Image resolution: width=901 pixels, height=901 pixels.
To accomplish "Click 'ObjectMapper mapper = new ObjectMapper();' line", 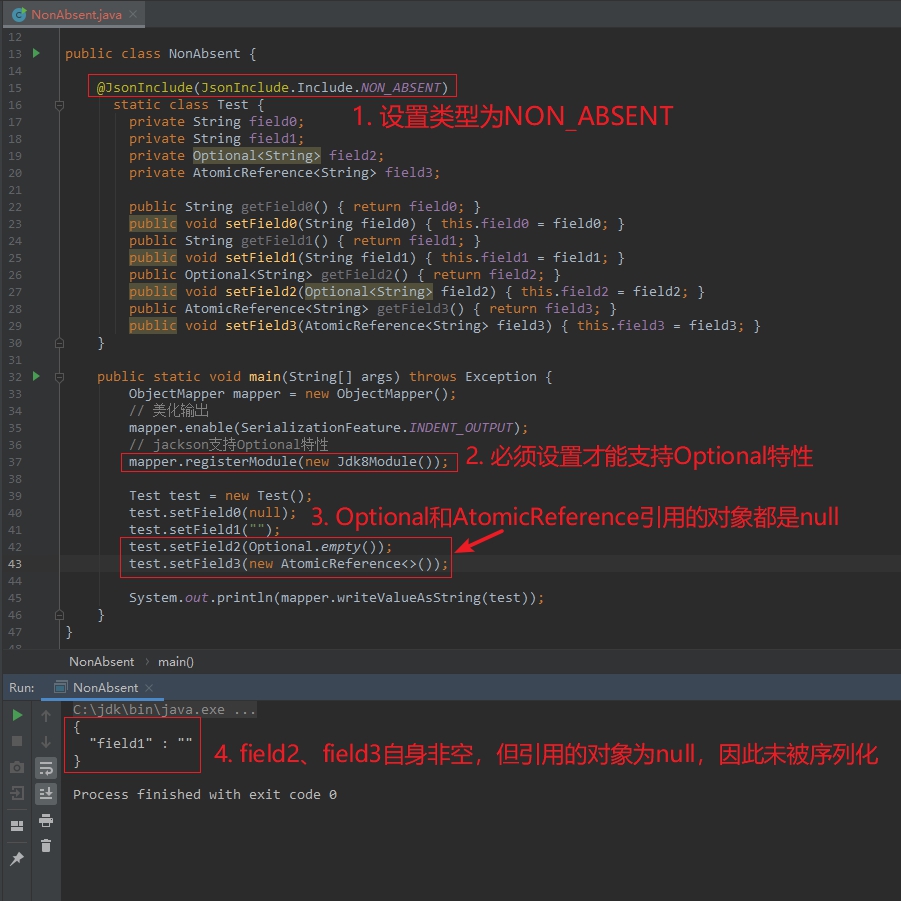I will pos(292,394).
